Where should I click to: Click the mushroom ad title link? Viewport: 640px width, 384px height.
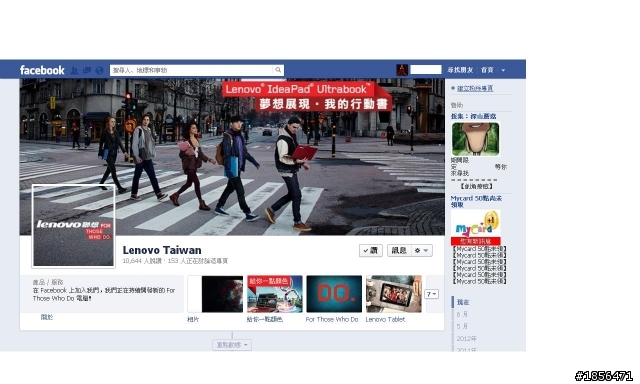[x=473, y=116]
